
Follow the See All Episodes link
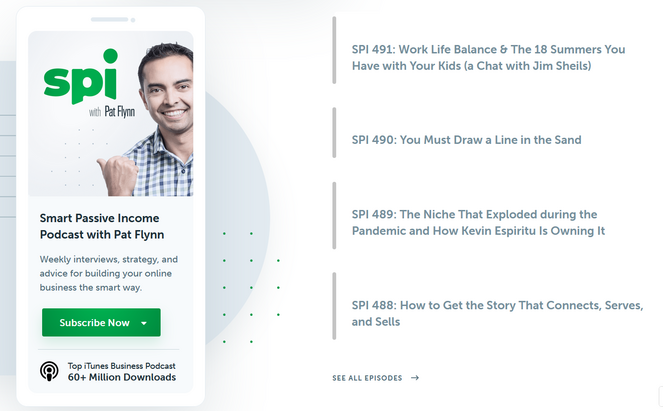point(368,378)
